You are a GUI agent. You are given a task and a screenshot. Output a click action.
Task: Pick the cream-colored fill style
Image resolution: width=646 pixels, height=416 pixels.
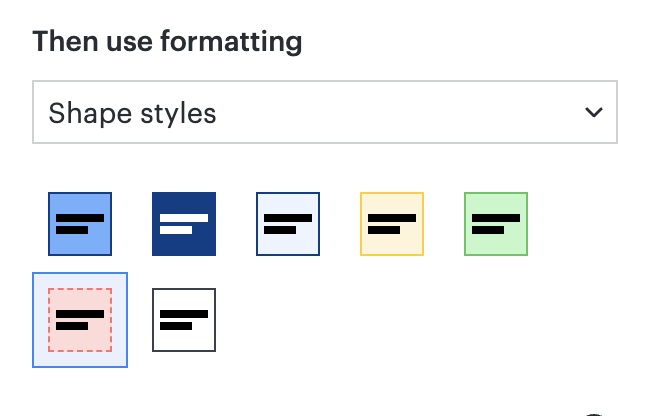392,224
